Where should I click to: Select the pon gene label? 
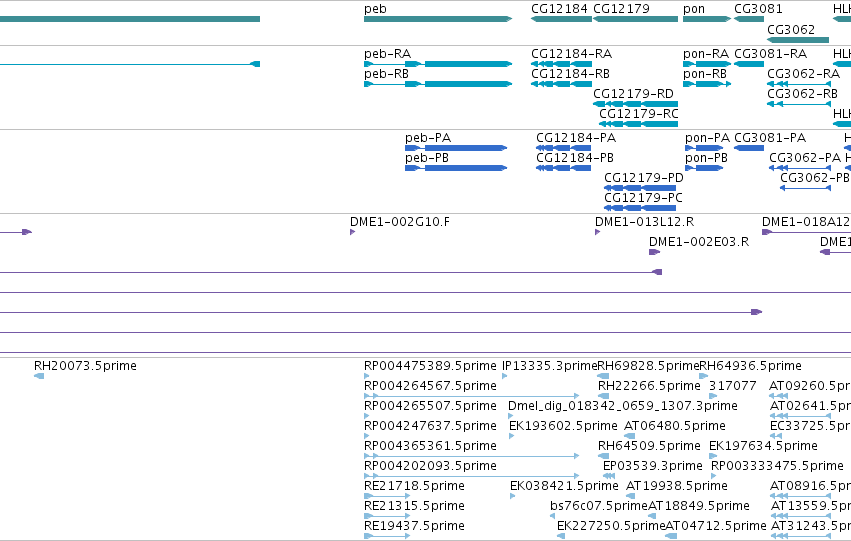[x=694, y=9]
